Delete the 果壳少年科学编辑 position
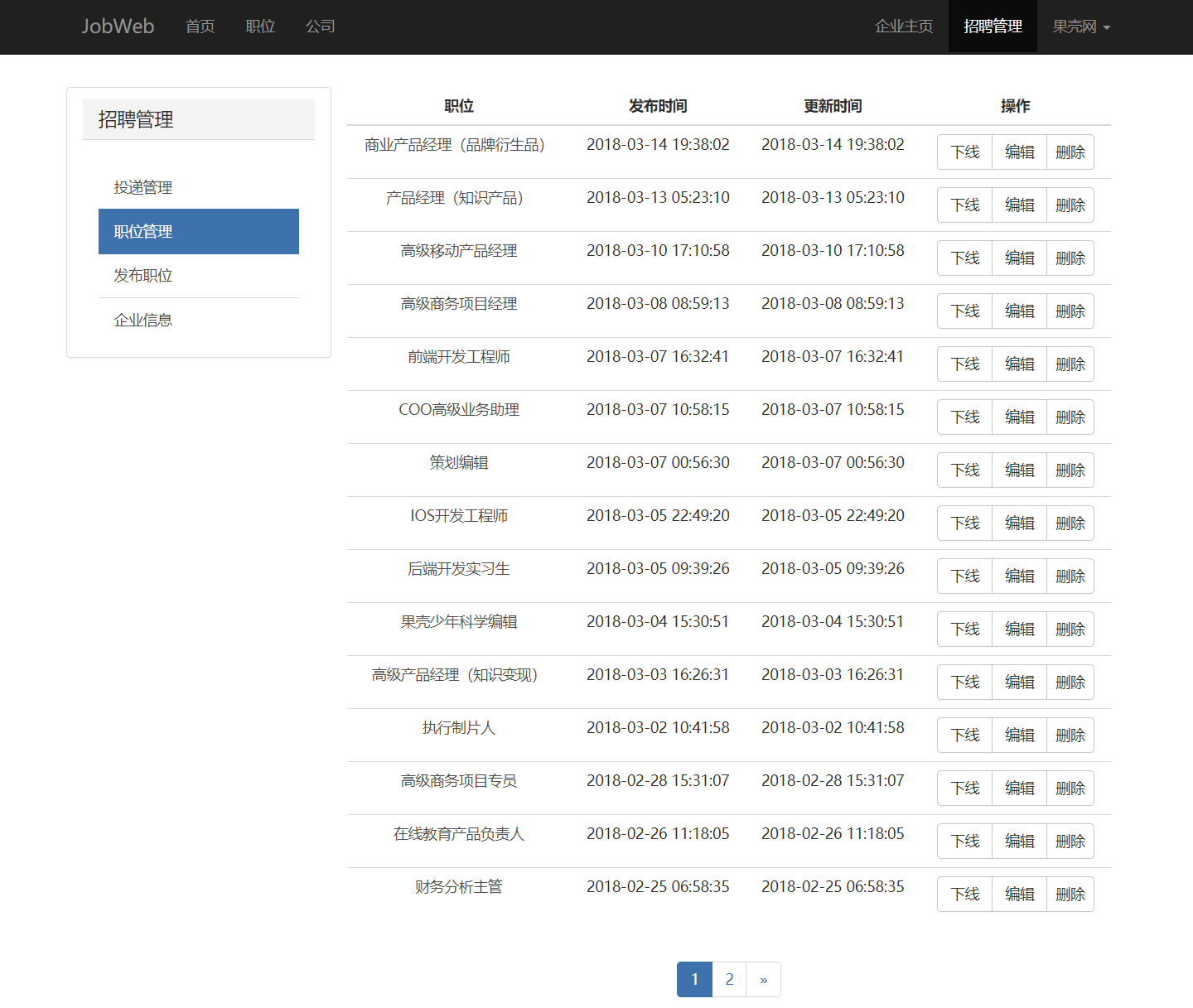1193x1008 pixels. pos(1070,629)
